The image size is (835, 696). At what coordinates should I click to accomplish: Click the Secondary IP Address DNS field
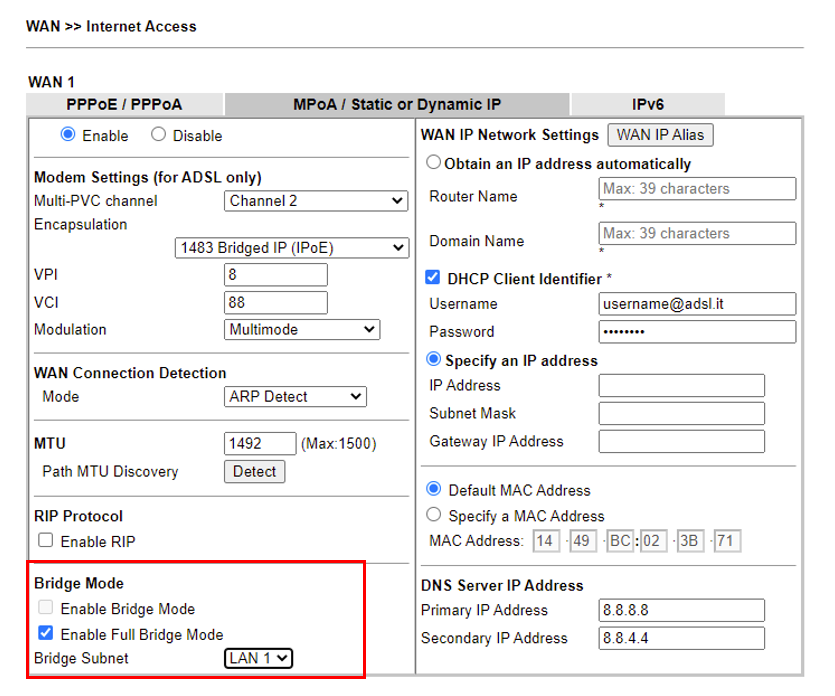coord(682,638)
